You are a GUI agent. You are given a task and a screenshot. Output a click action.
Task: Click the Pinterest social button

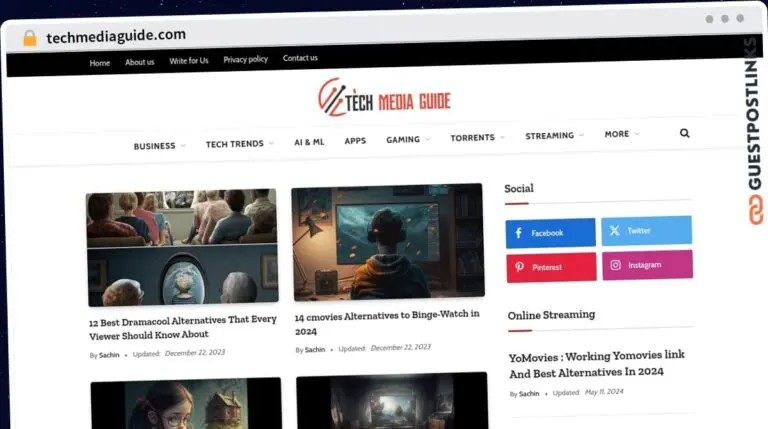[x=550, y=267]
